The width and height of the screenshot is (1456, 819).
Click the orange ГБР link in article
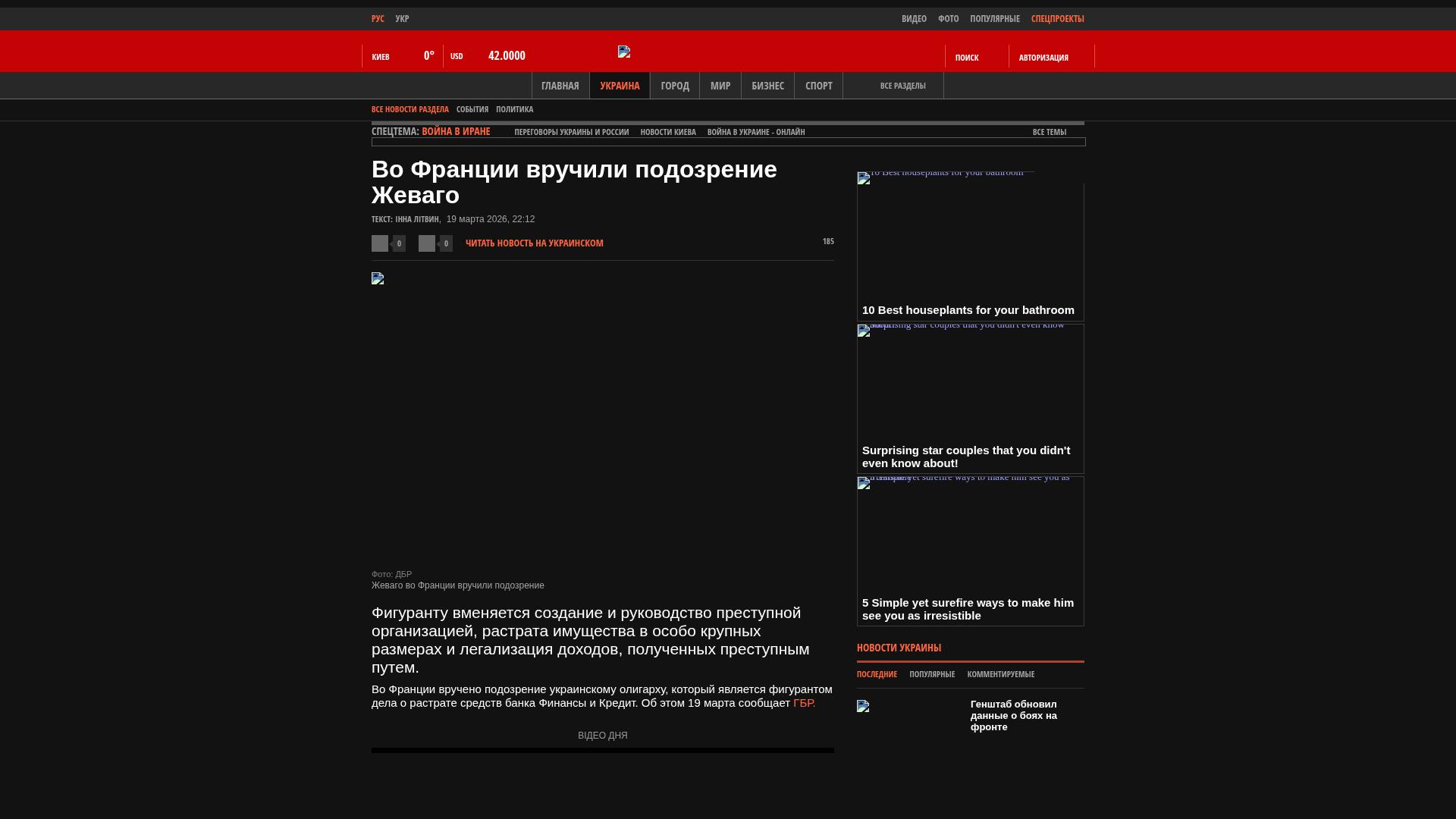click(x=804, y=703)
